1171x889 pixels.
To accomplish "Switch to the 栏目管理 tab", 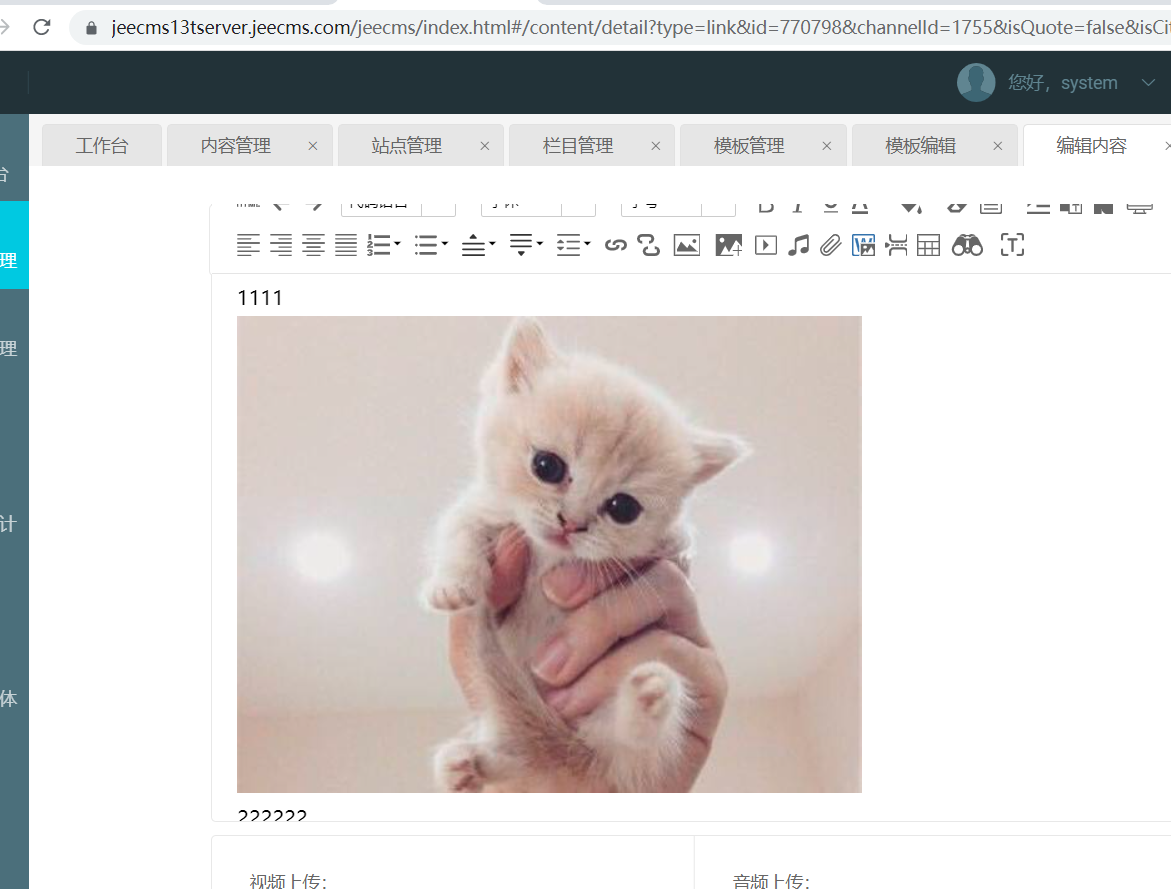I will tap(578, 146).
